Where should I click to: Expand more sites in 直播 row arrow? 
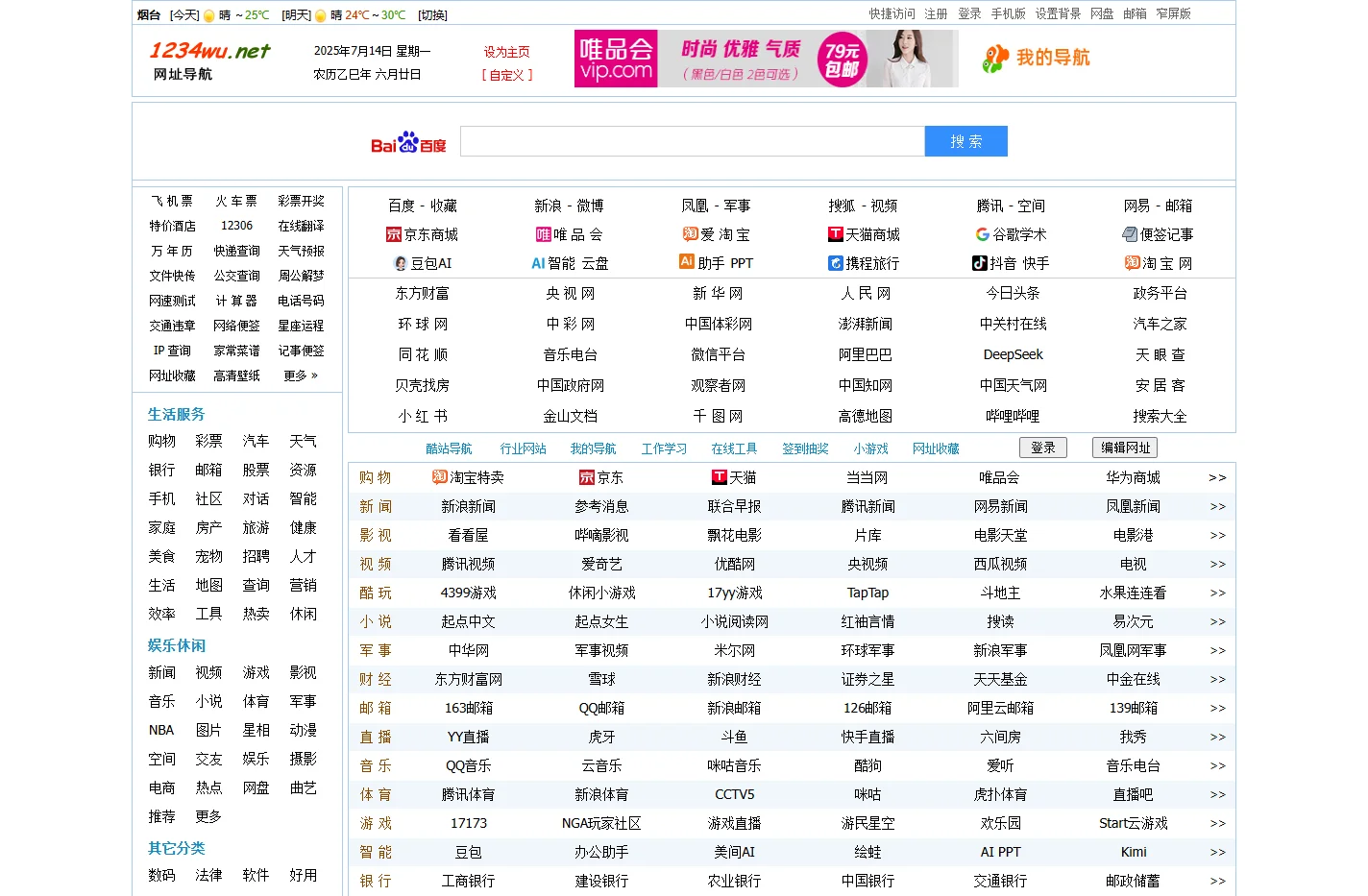1217,737
